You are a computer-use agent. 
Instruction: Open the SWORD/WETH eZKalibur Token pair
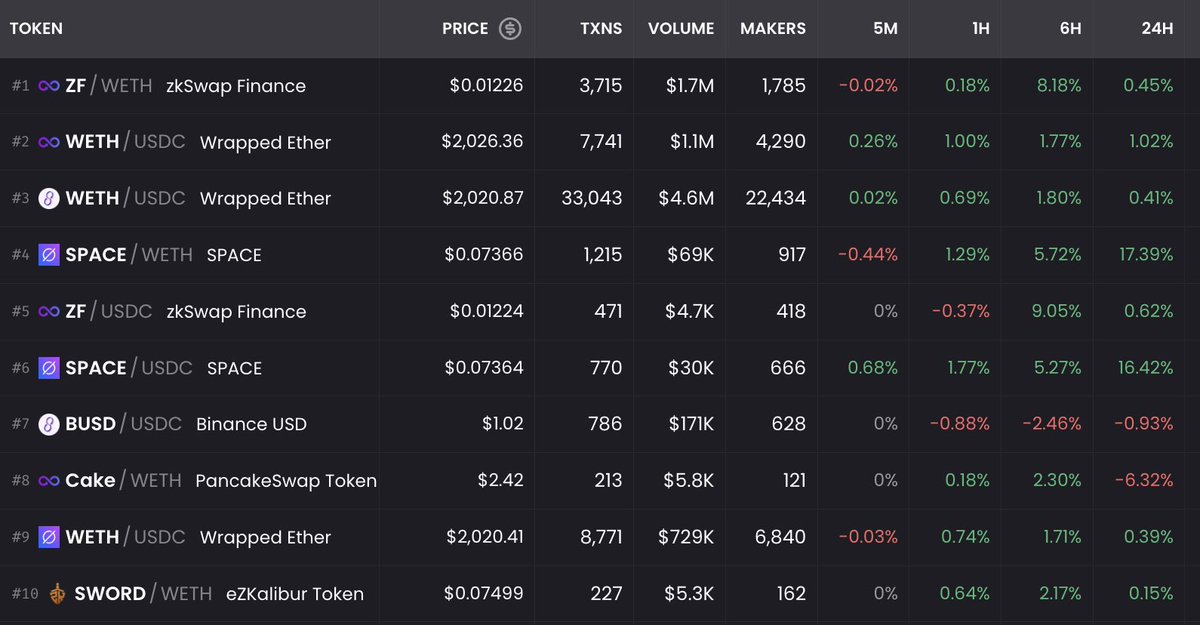coord(600,594)
